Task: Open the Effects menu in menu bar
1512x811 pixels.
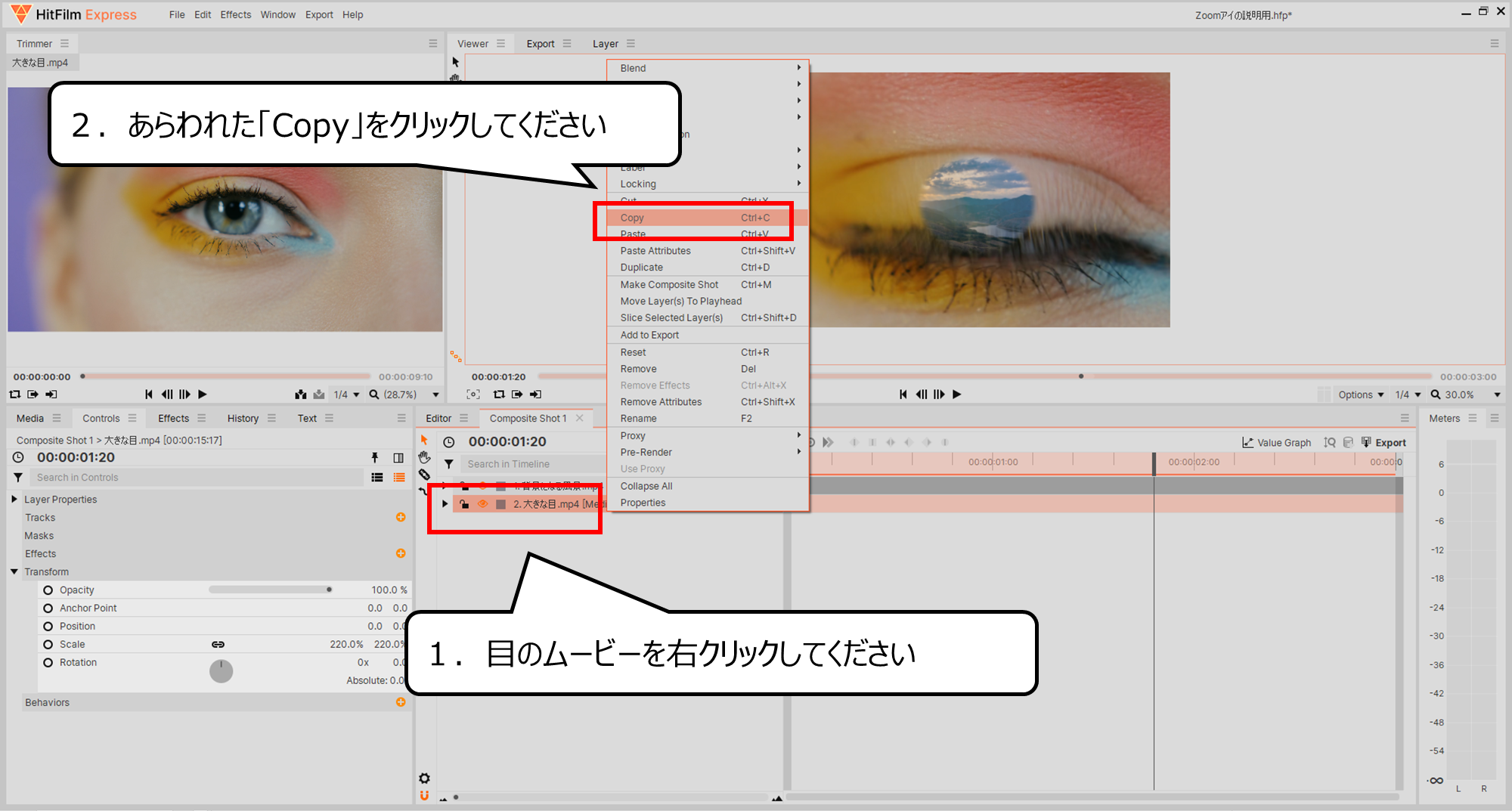Action: [x=236, y=14]
